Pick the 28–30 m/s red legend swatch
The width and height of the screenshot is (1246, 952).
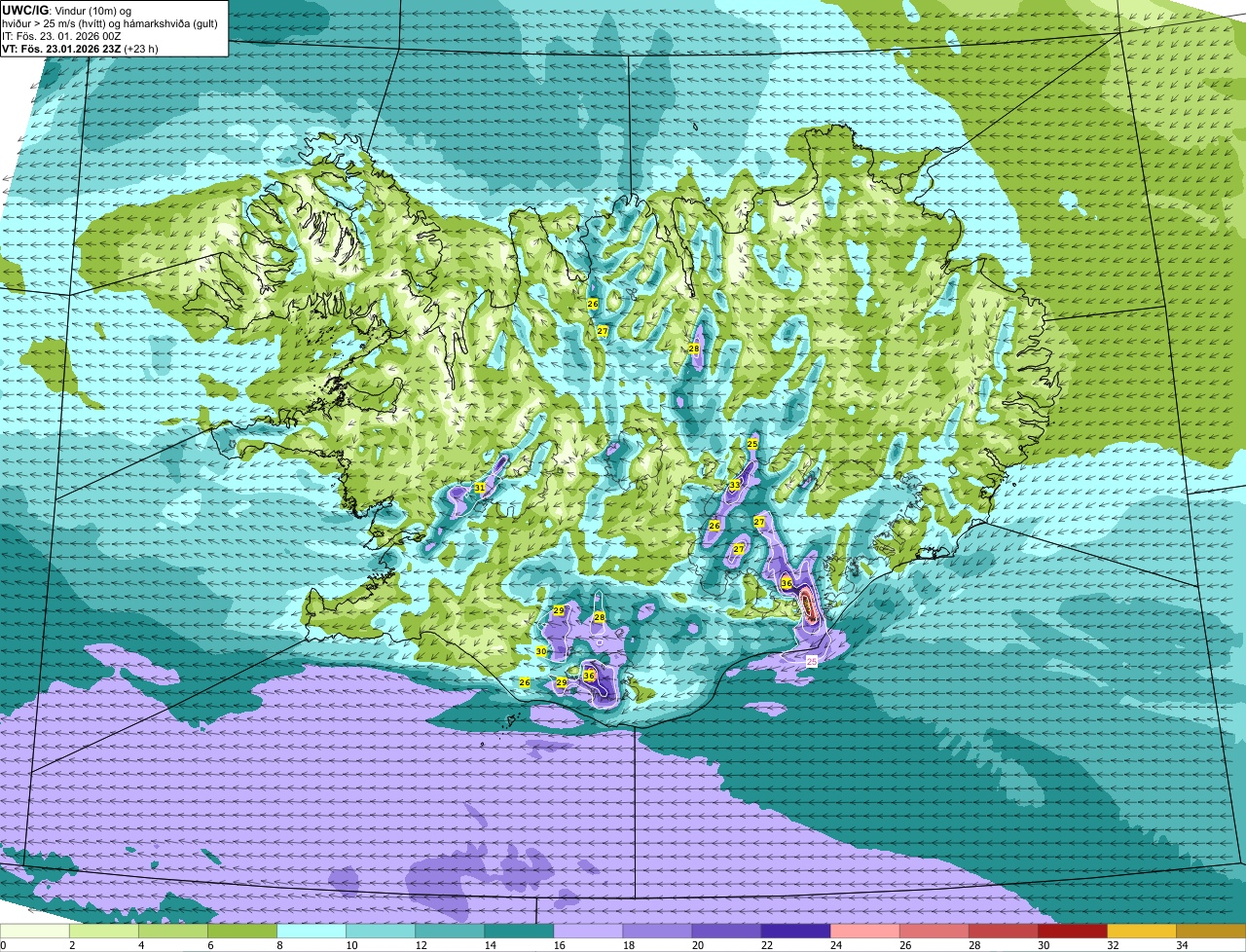tap(1003, 931)
